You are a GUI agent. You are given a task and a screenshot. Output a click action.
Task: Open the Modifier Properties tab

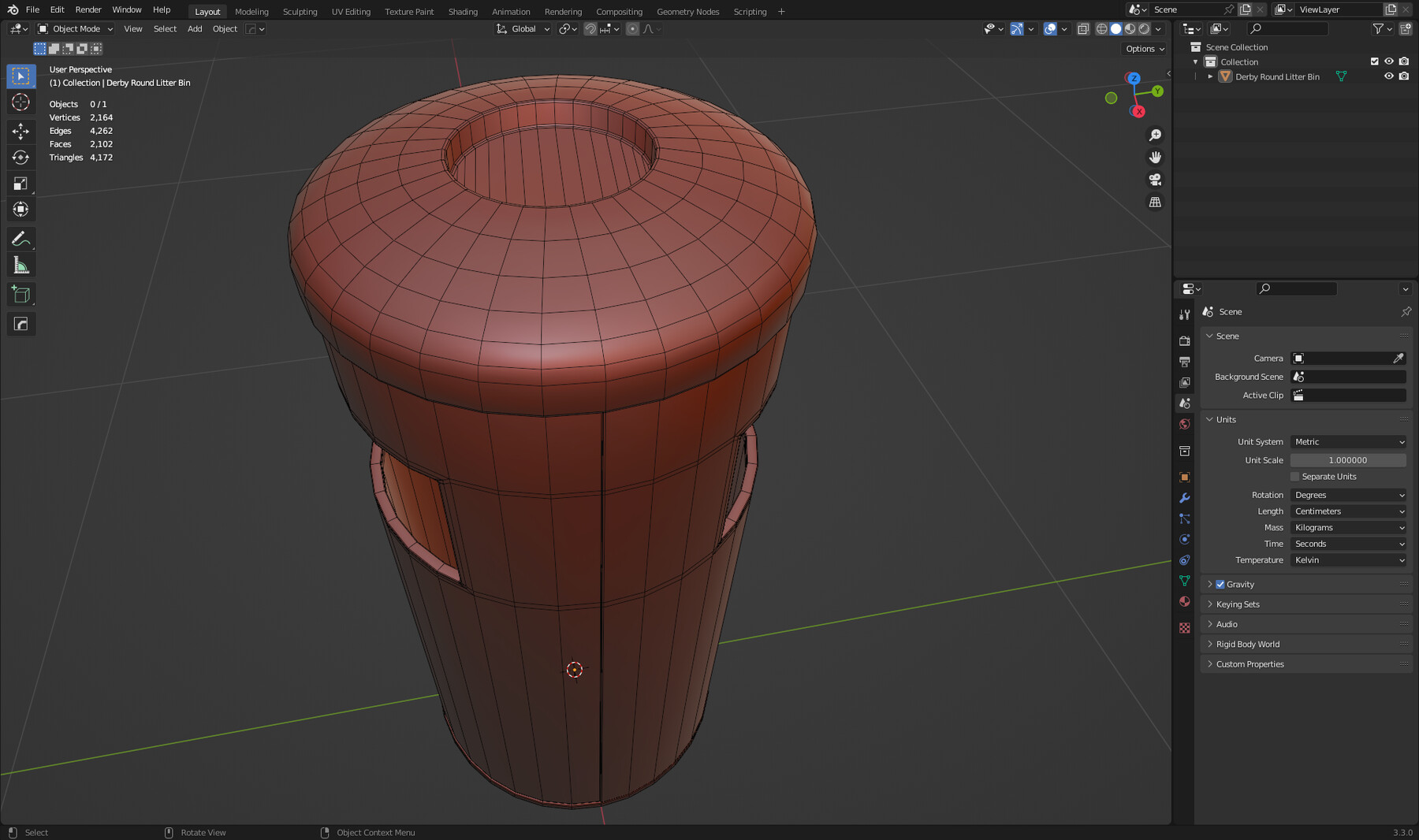[1185, 498]
